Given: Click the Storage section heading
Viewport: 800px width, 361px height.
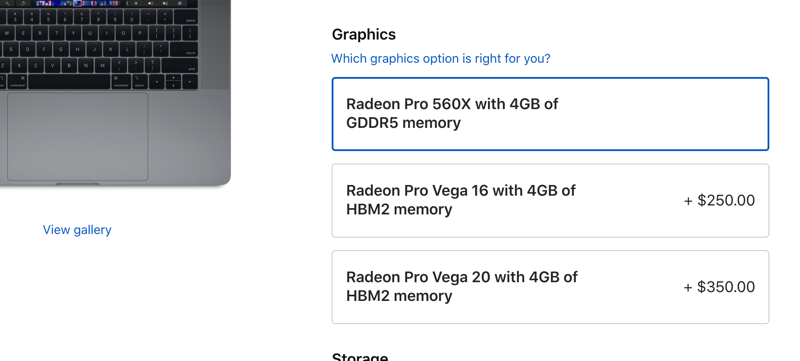Looking at the screenshot, I should [360, 356].
